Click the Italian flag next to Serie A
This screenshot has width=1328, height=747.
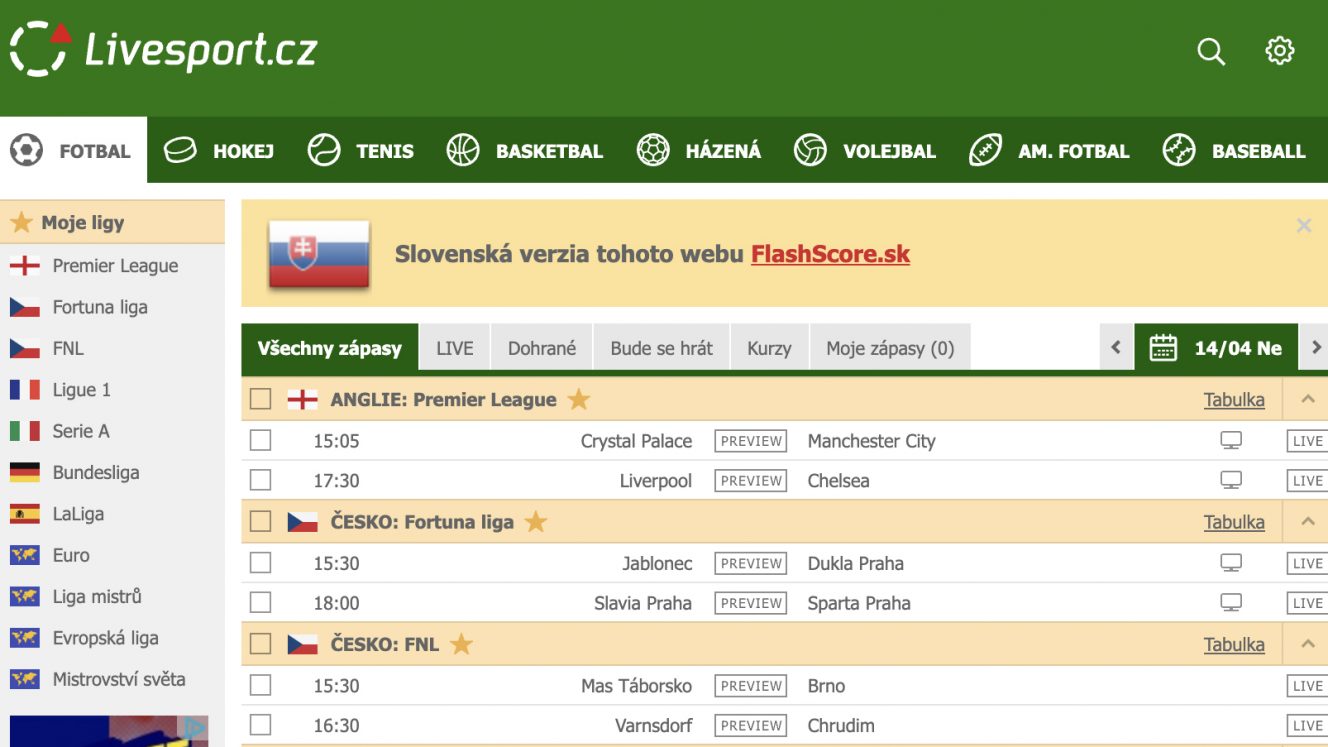click(x=25, y=431)
